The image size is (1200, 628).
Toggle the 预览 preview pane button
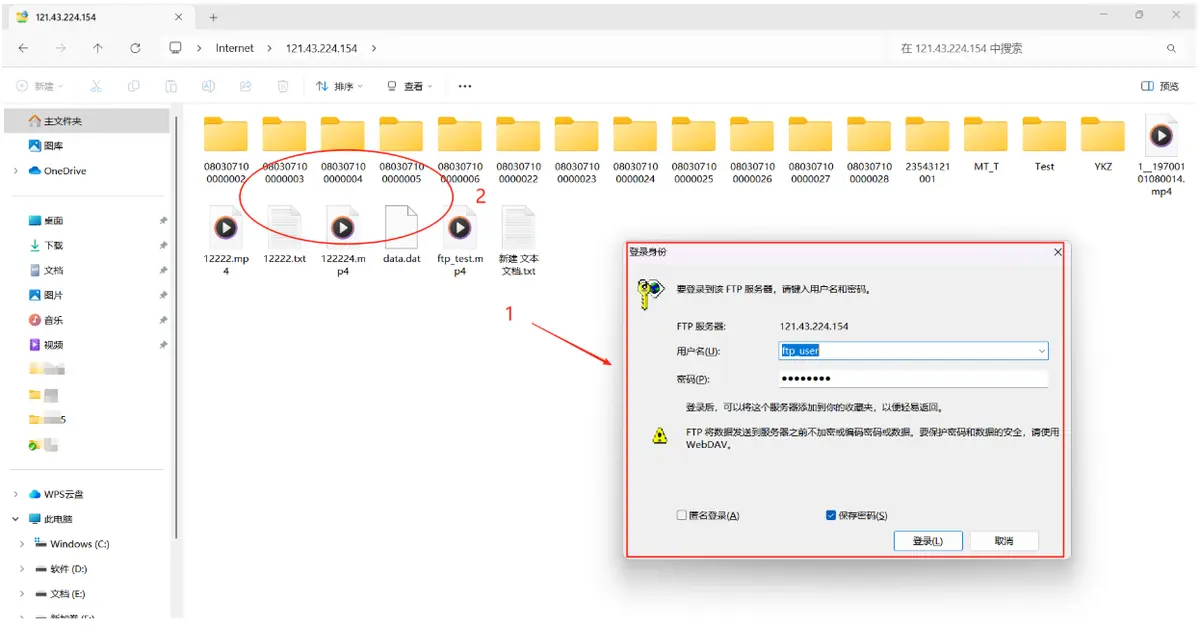click(1161, 87)
